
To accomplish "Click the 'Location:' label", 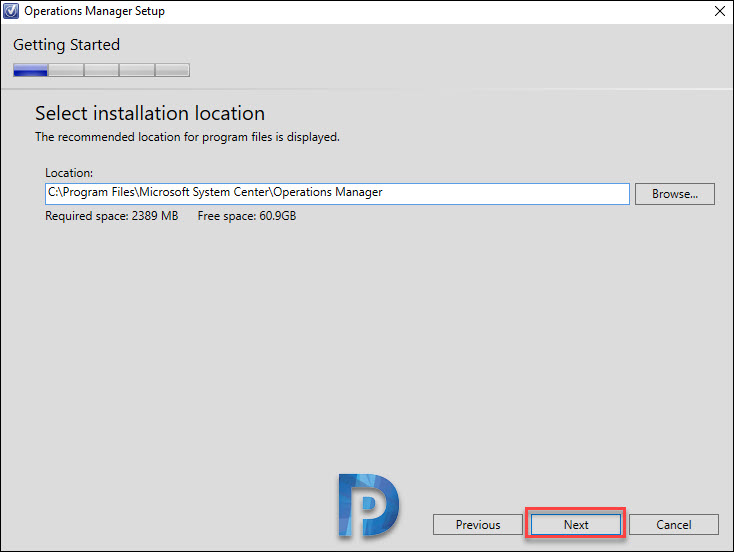I will (69, 173).
